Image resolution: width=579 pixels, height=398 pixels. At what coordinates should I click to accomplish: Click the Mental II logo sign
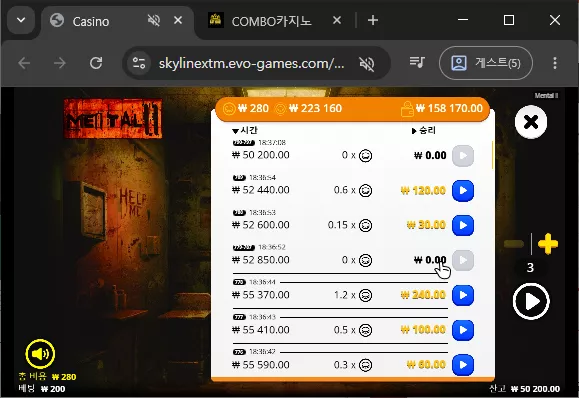pos(113,119)
